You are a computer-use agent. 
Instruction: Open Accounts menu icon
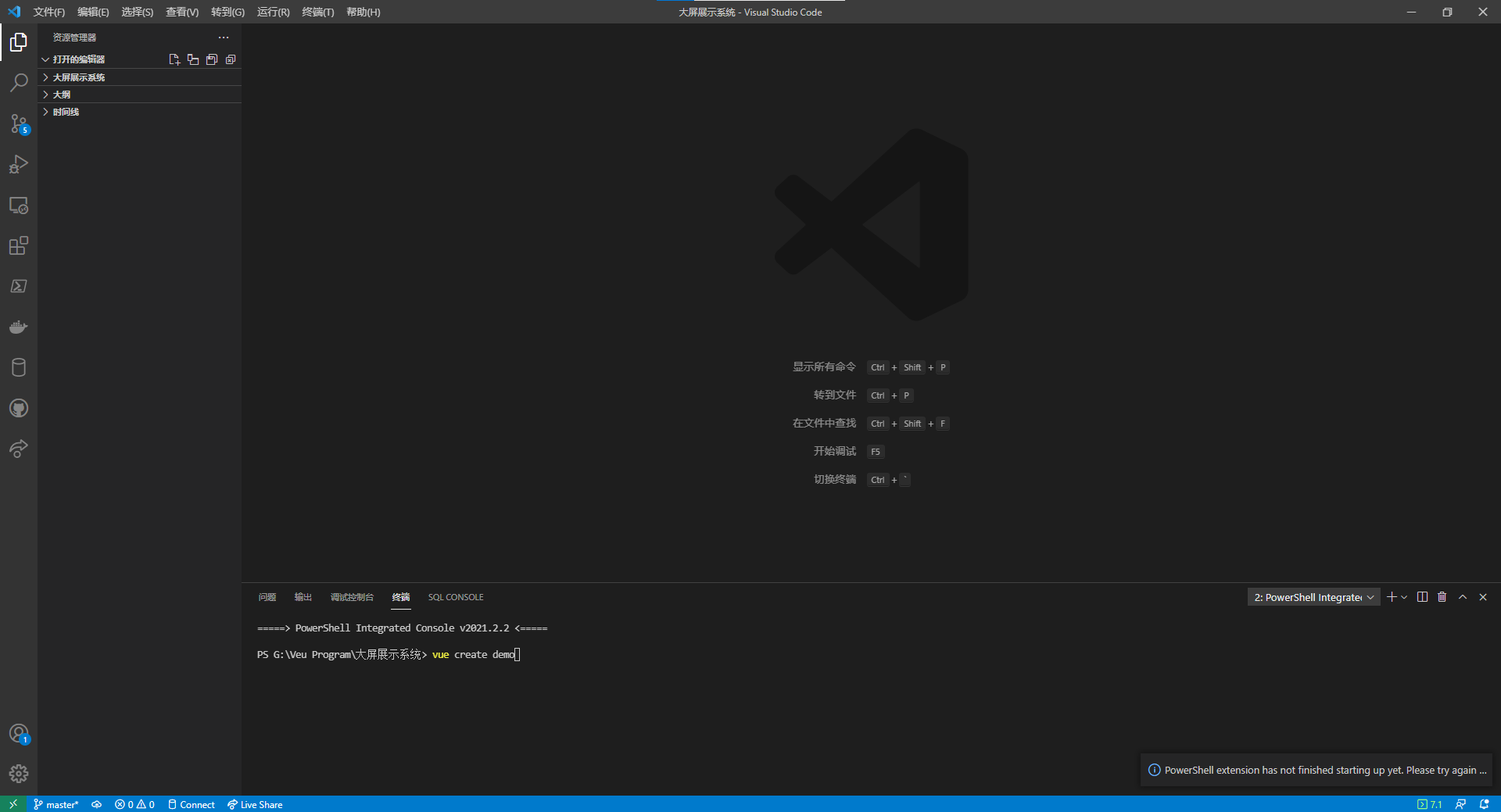[x=19, y=733]
